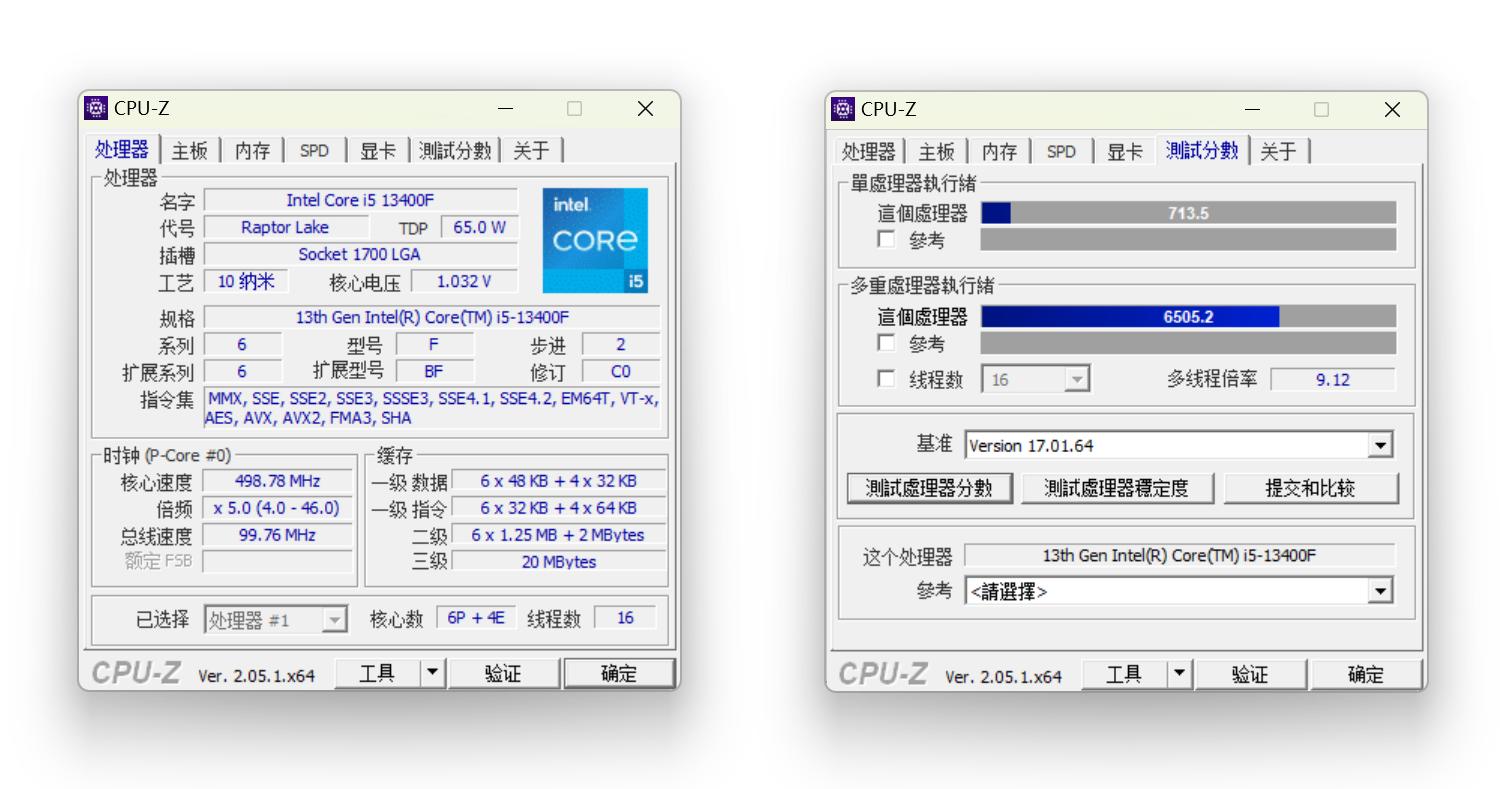Switch to the 测试分数 tab in the left window
The image size is (1500, 789).
click(x=455, y=150)
